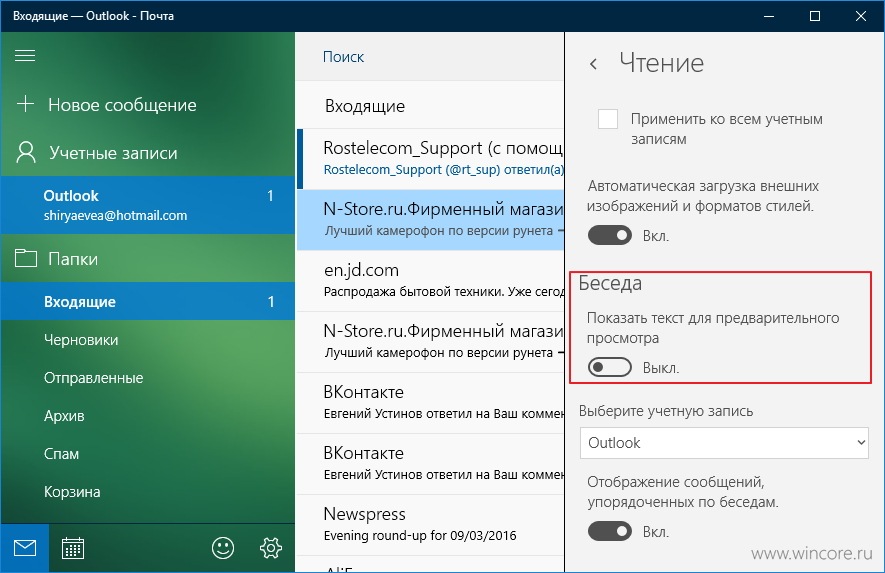Image resolution: width=885 pixels, height=573 pixels.
Task: Click Учетные записи label
Action: (x=113, y=153)
